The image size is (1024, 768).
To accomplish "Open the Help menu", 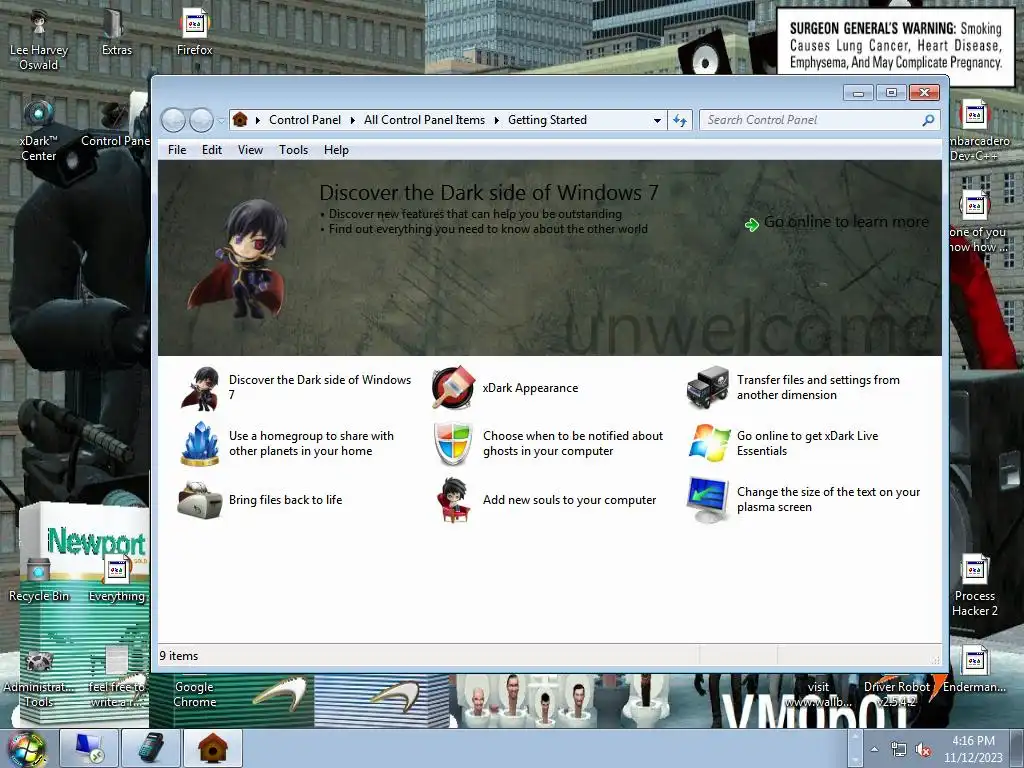I will click(x=336, y=150).
